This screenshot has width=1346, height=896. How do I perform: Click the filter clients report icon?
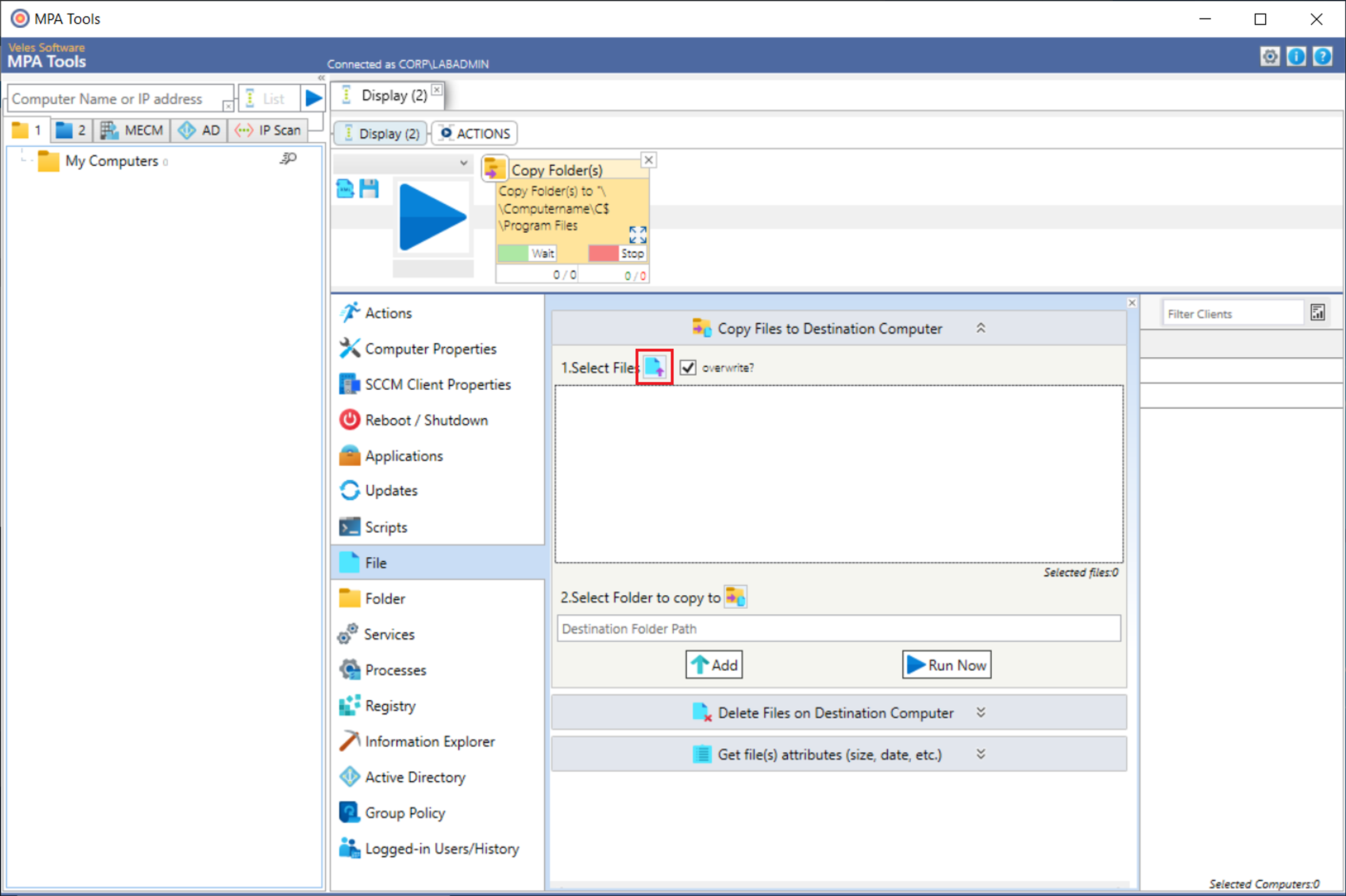coord(1317,313)
